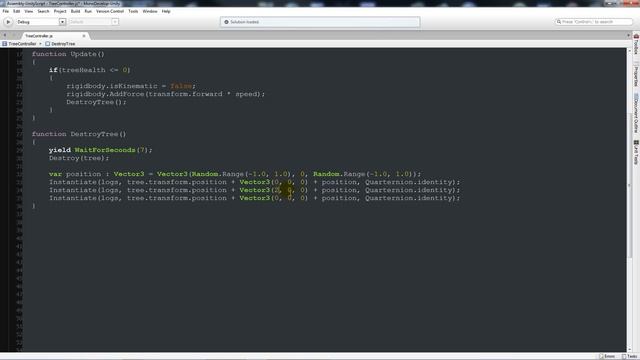Image resolution: width=640 pixels, height=360 pixels.
Task: Click the 'var position : Vector3' line
Action: click(235, 174)
